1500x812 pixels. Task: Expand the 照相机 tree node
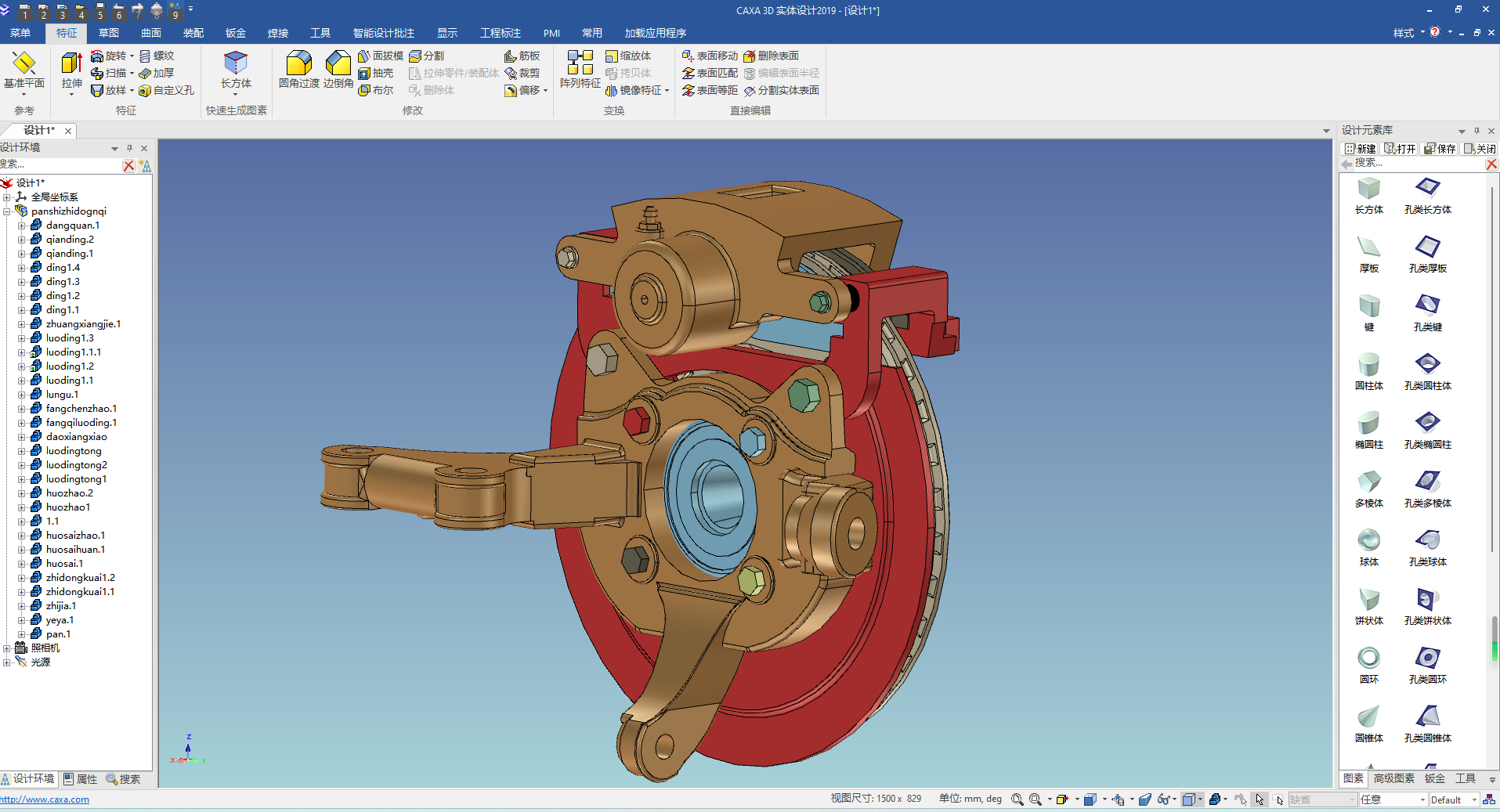pos(6,648)
